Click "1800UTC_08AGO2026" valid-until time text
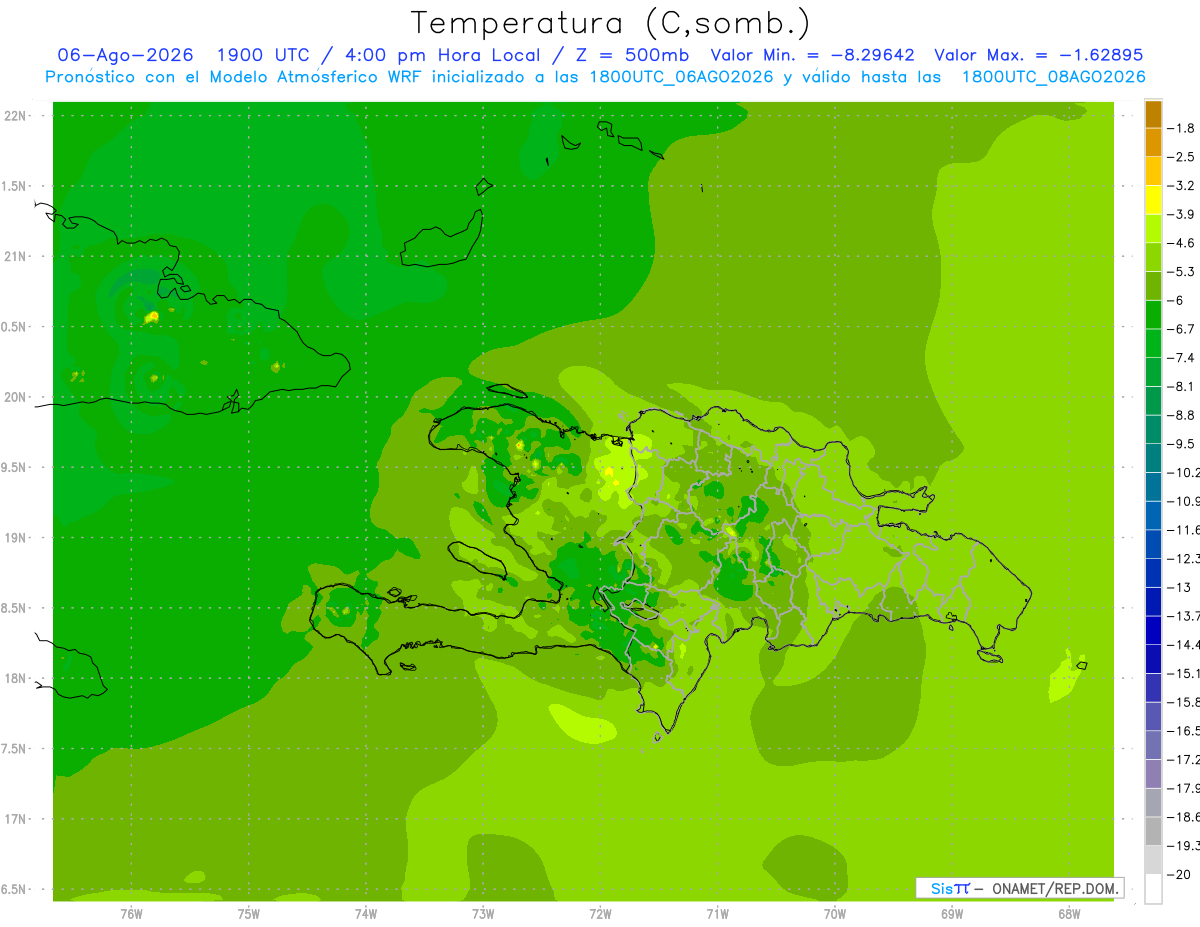Viewport: 1200px width, 927px height. pos(1054,77)
